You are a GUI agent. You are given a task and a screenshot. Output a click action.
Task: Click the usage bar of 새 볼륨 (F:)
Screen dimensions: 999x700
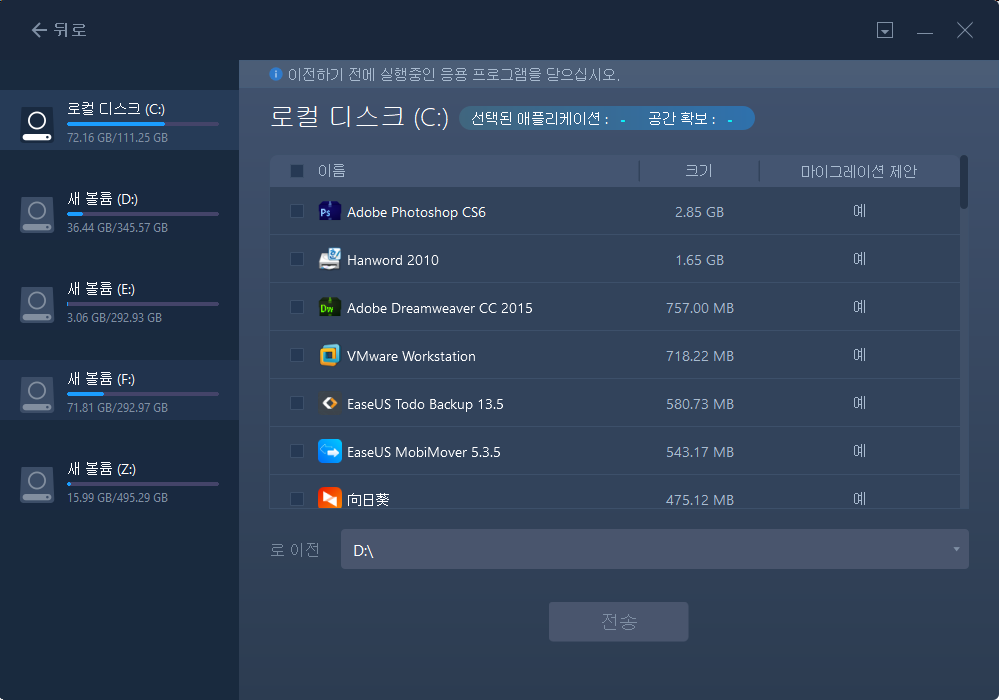143,394
